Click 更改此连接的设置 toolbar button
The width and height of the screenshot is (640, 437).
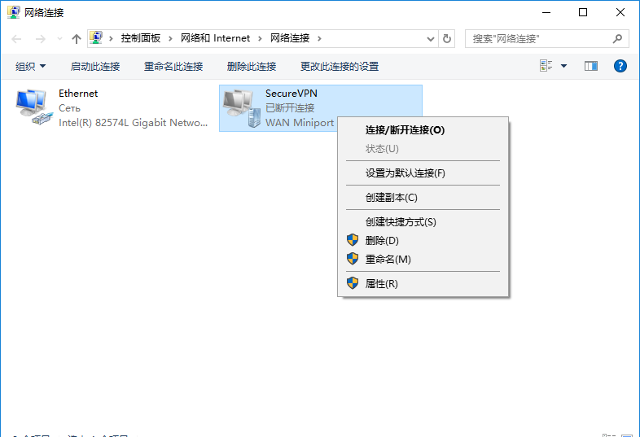340,66
